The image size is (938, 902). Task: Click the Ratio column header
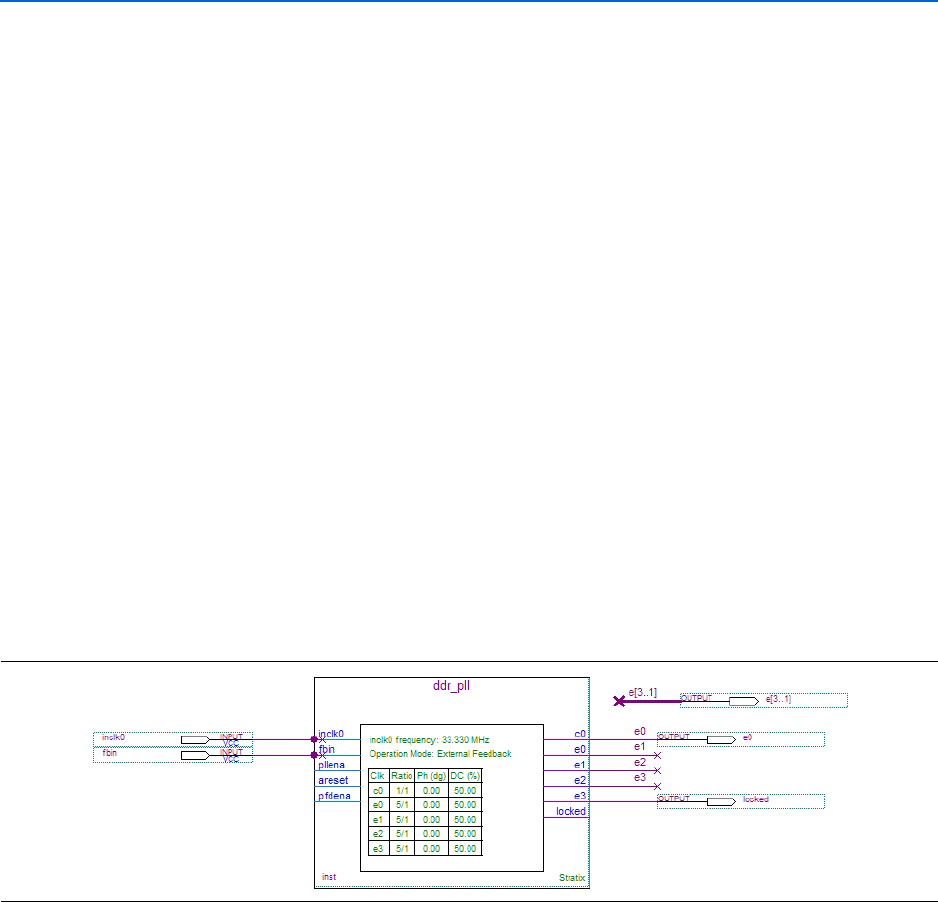401,776
